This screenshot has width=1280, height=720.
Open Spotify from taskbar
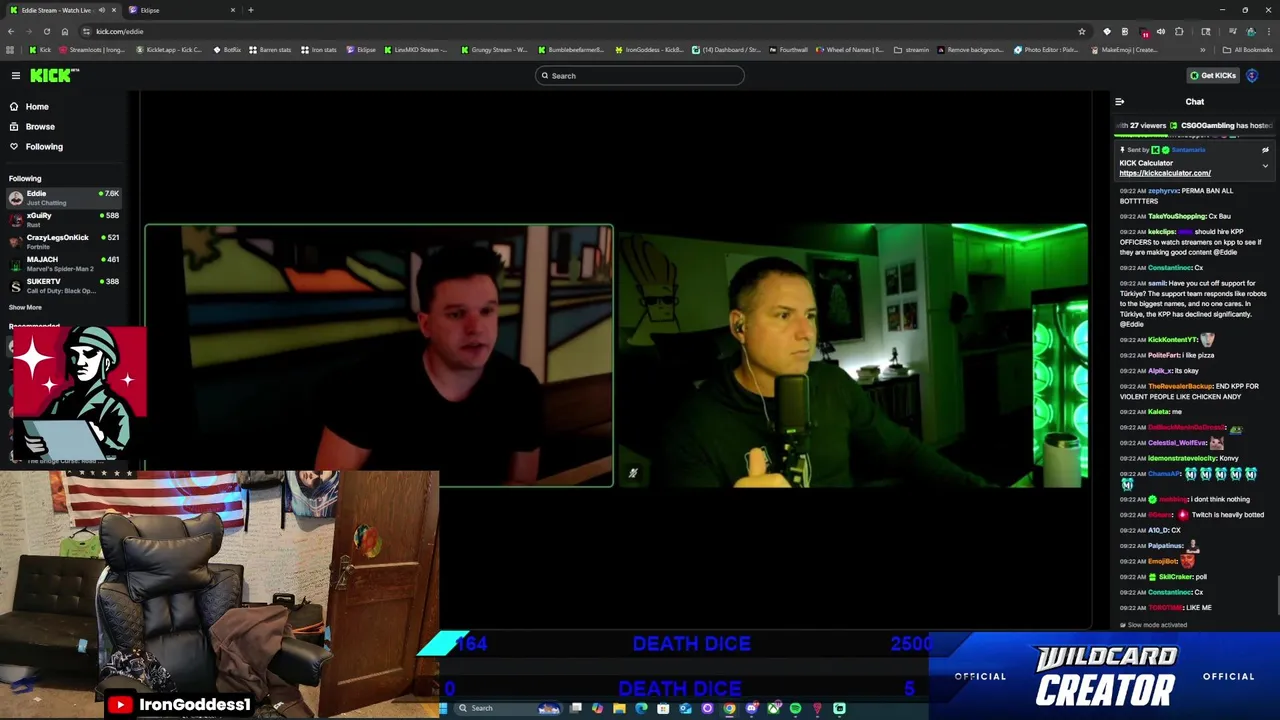coord(795,708)
